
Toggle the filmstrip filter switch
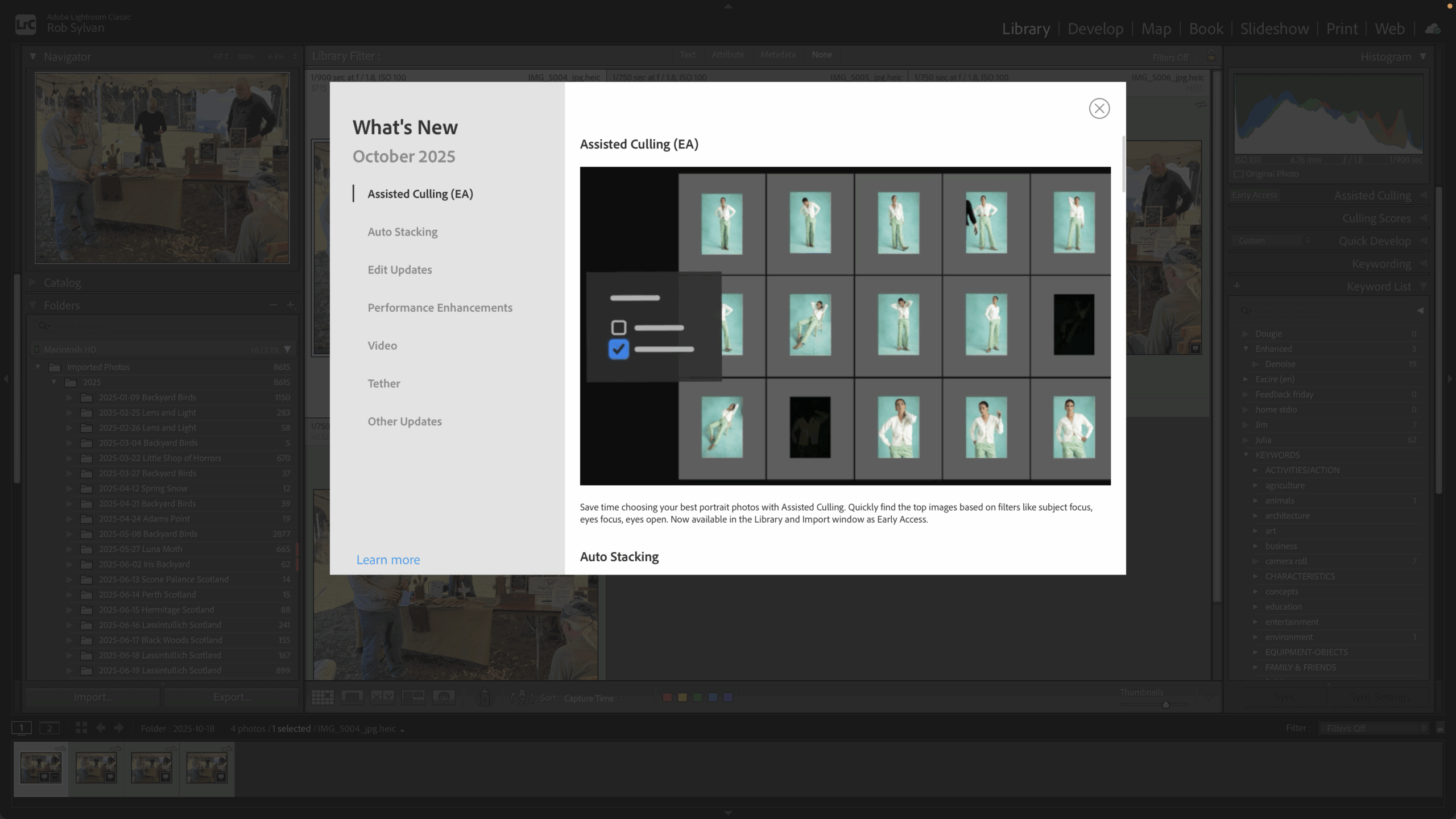[x=1440, y=729]
